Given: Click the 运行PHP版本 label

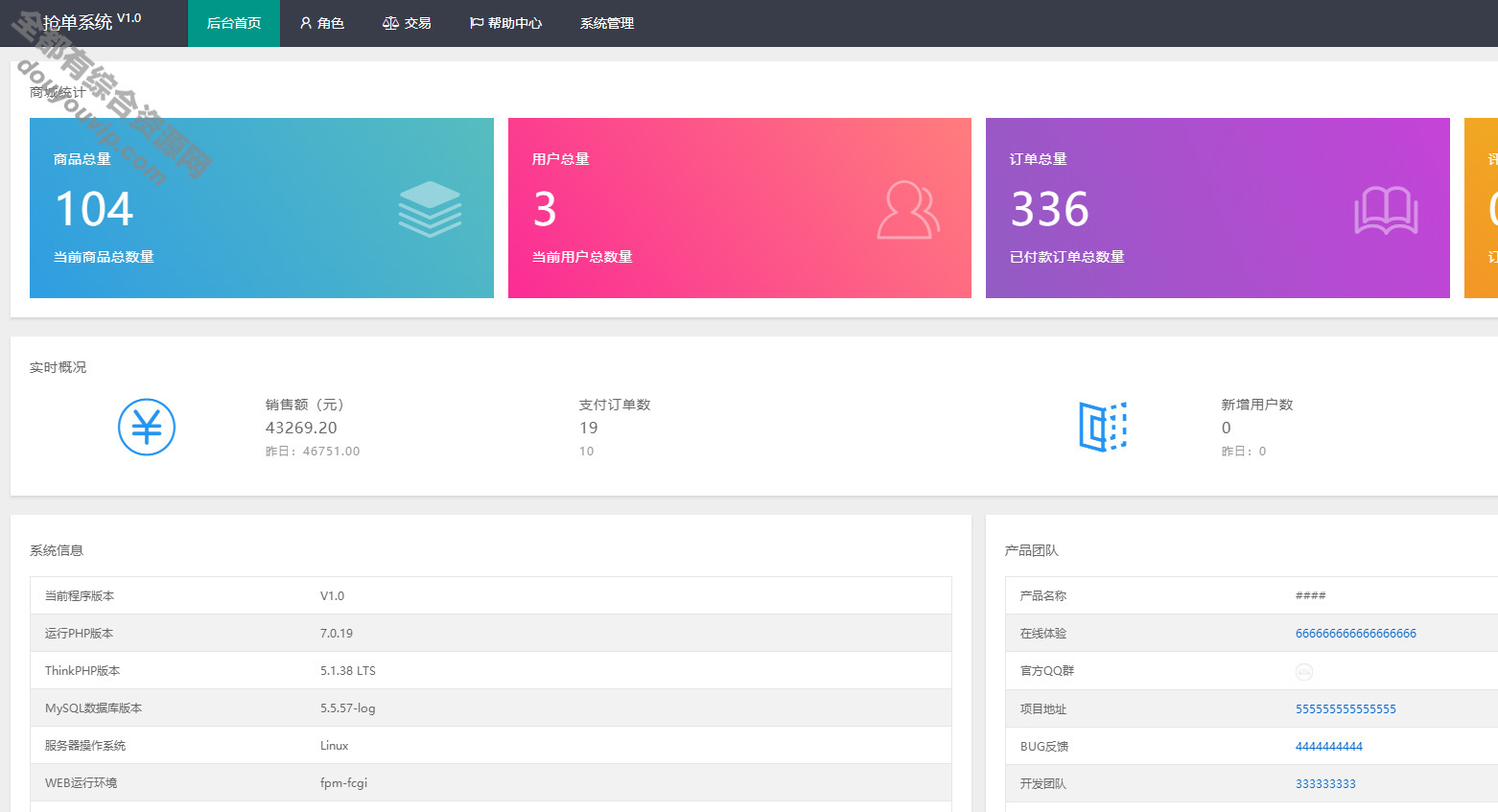Looking at the screenshot, I should click(x=80, y=634).
